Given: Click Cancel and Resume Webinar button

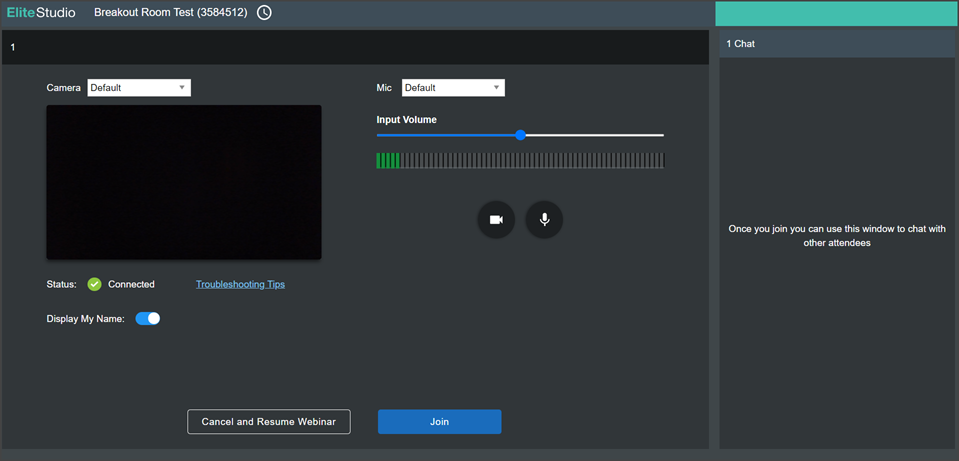Looking at the screenshot, I should pyautogui.click(x=269, y=422).
